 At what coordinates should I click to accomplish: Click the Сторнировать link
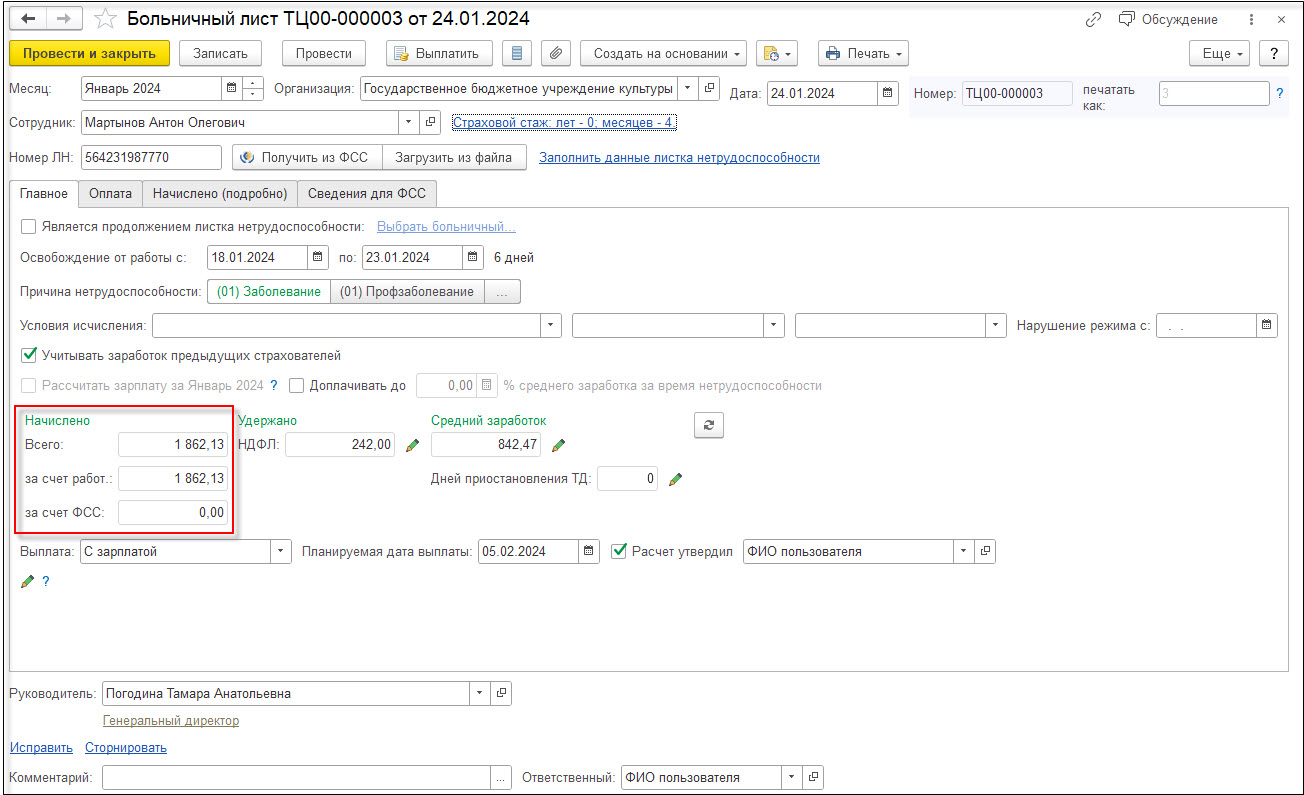click(x=126, y=747)
